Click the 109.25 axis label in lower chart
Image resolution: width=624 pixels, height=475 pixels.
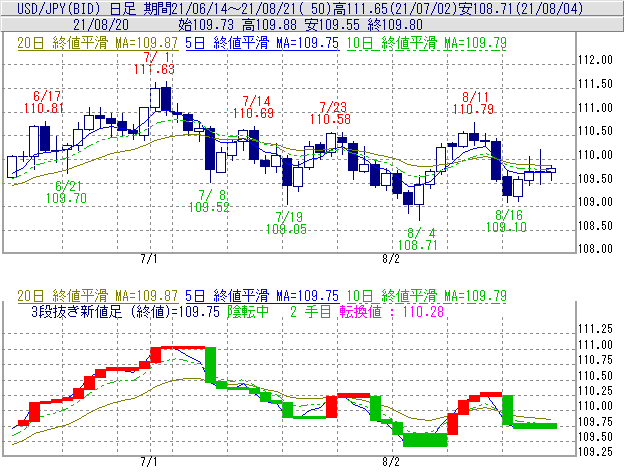click(x=595, y=452)
